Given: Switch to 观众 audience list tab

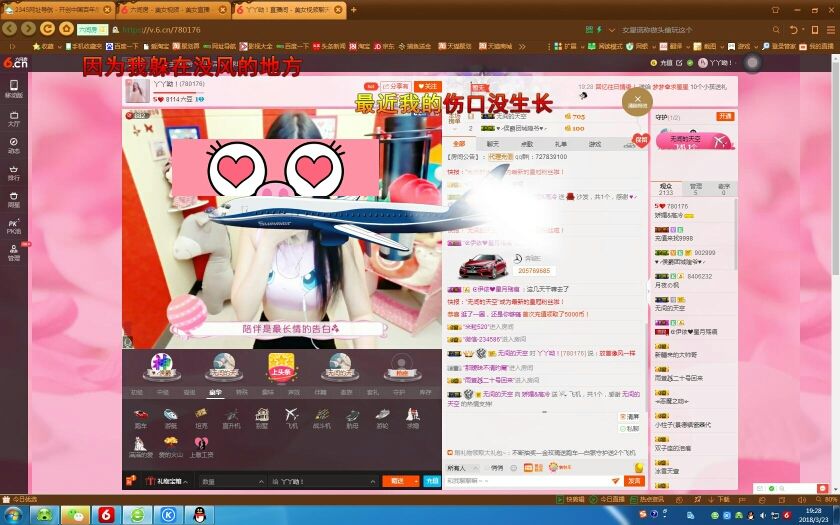Looking at the screenshot, I should 666,189.
